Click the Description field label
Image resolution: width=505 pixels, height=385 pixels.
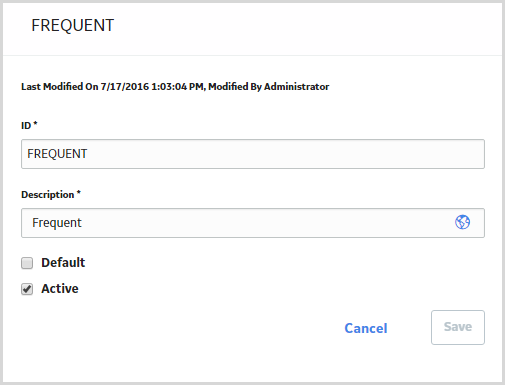[x=48, y=195]
